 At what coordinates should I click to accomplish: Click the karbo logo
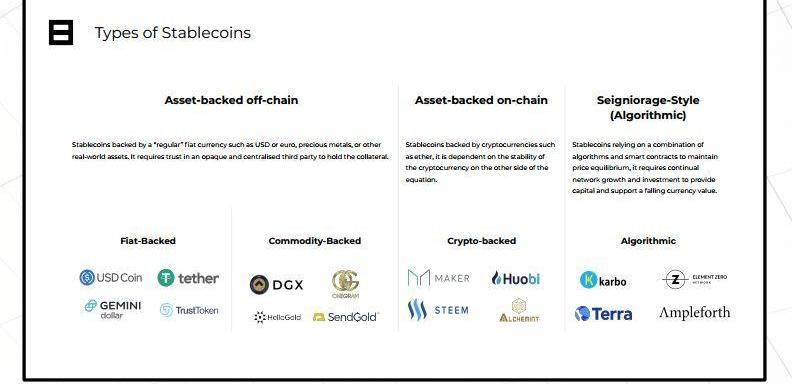603,280
